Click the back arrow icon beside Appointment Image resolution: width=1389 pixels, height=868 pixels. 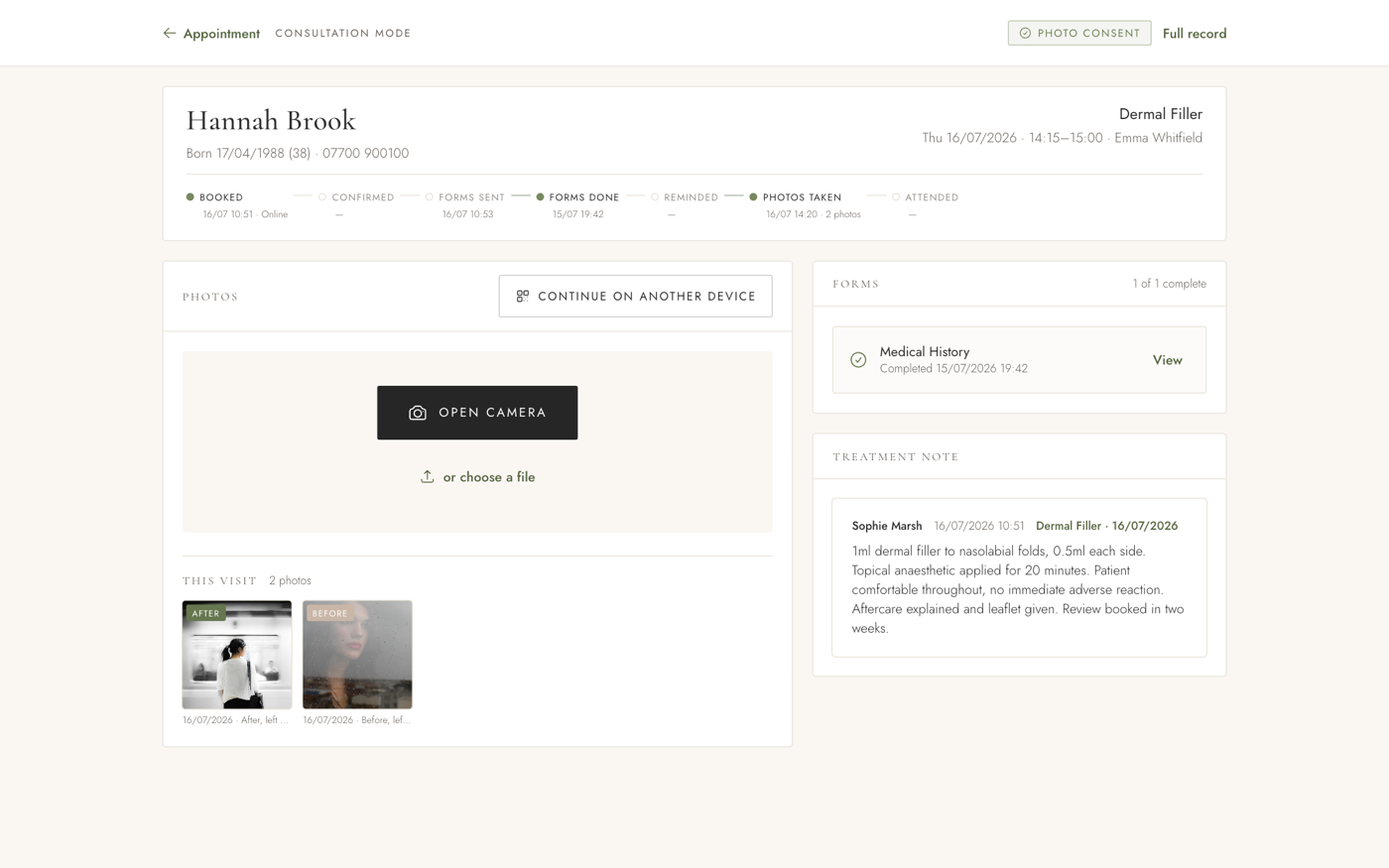point(170,33)
